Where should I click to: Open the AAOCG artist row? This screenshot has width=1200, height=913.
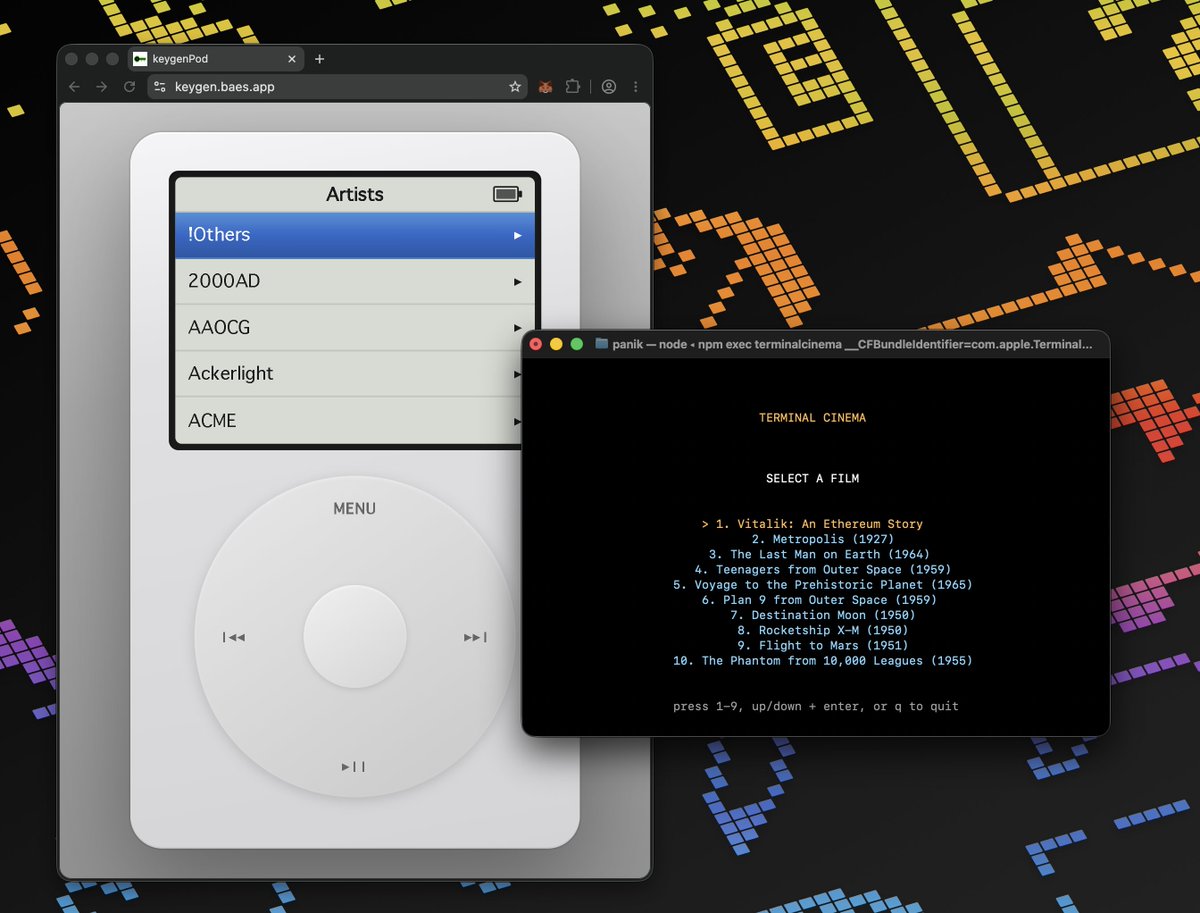[355, 328]
